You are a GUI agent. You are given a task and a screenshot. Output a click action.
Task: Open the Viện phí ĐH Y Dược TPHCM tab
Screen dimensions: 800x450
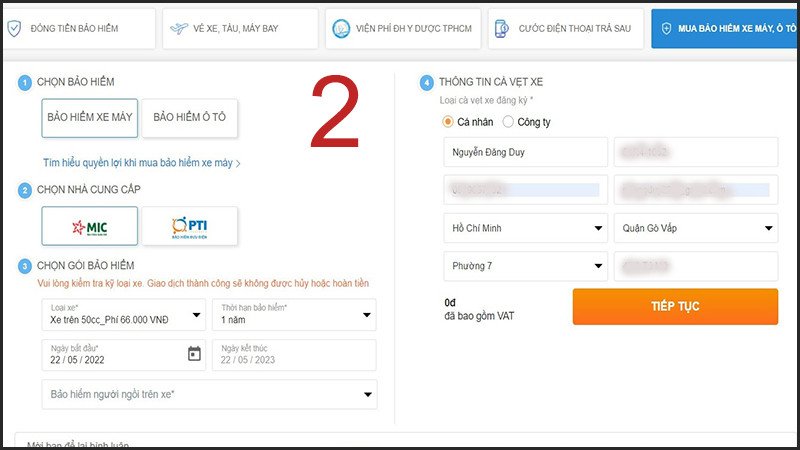click(404, 29)
